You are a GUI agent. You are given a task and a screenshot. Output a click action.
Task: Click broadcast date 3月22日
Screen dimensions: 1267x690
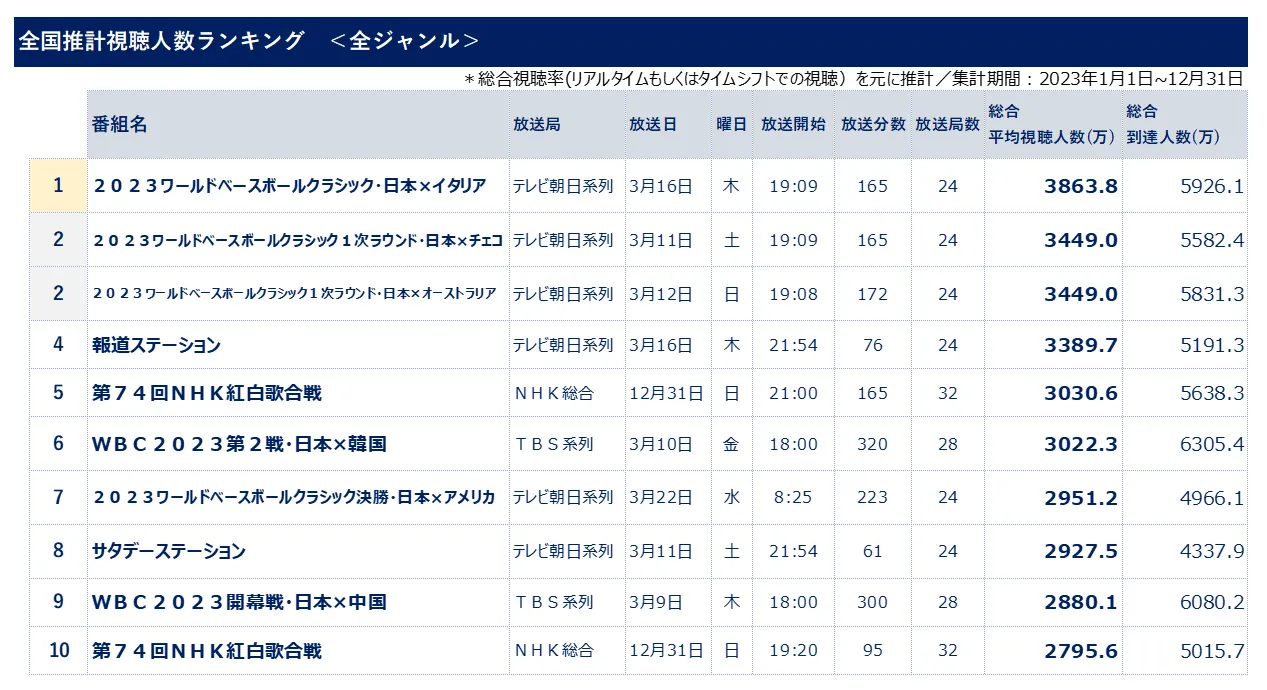pyautogui.click(x=661, y=497)
